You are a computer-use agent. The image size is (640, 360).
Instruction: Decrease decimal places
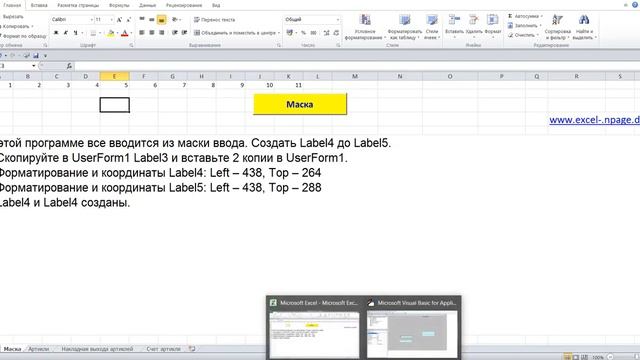coord(336,33)
